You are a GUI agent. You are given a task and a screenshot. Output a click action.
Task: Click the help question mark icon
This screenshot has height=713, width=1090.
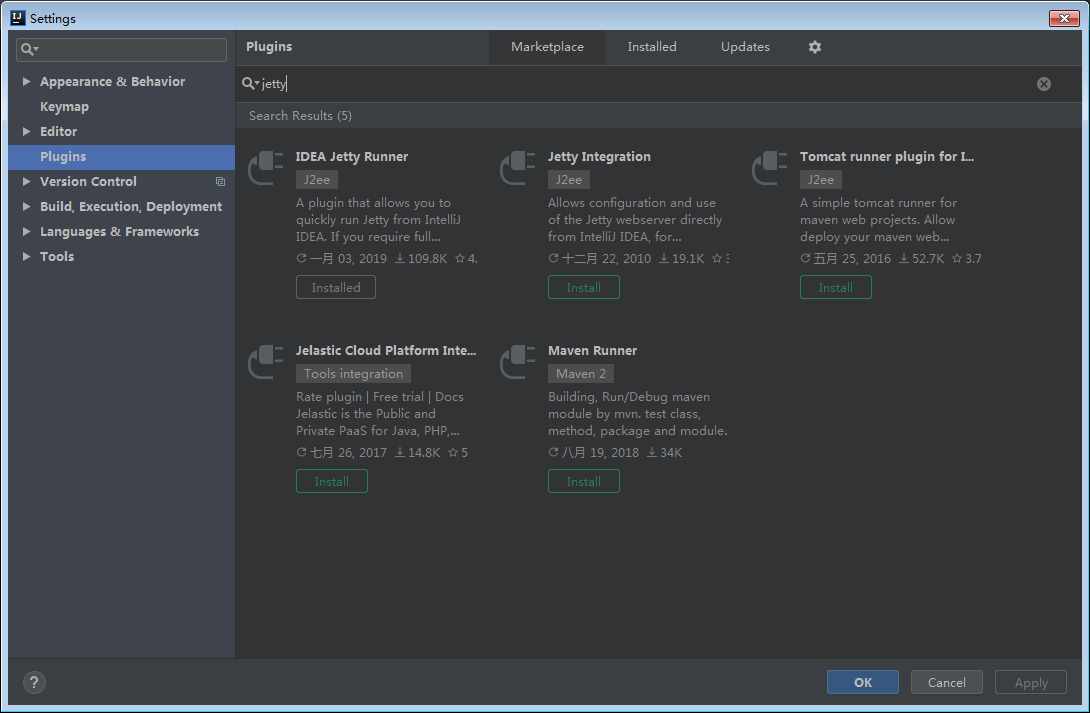point(34,682)
